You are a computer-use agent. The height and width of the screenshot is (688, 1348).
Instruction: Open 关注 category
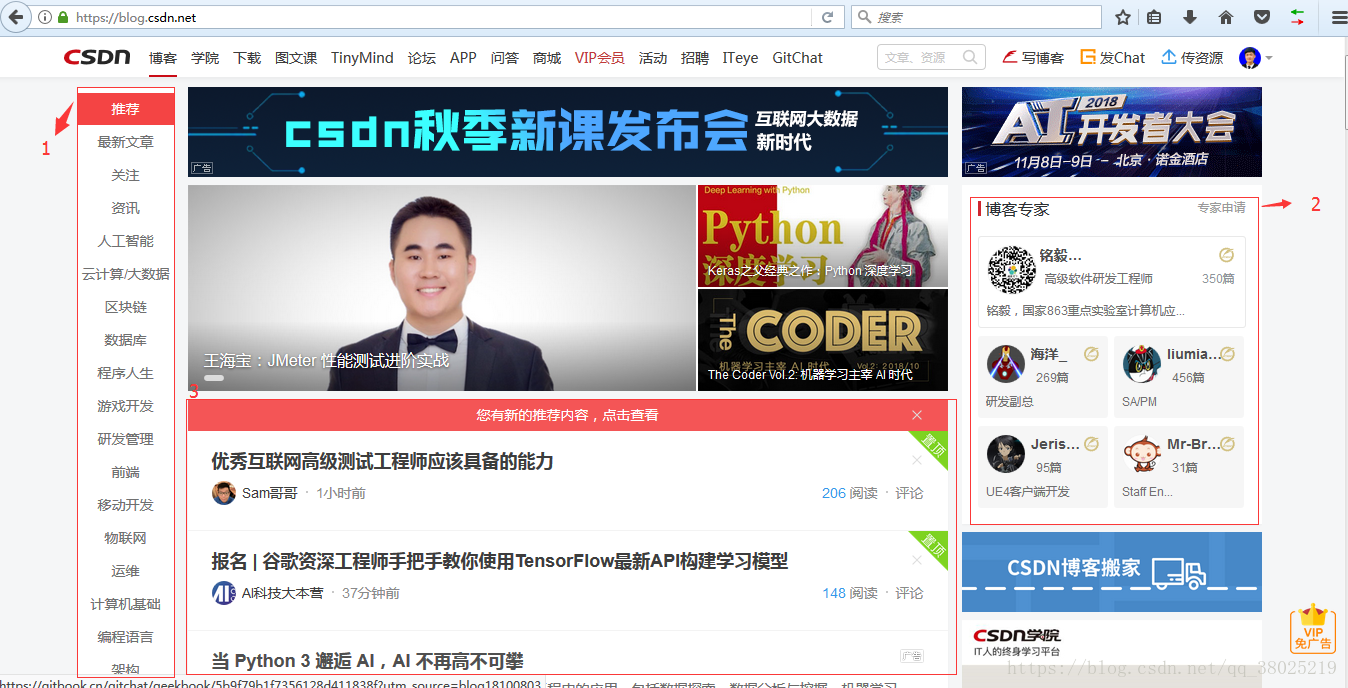[126, 175]
